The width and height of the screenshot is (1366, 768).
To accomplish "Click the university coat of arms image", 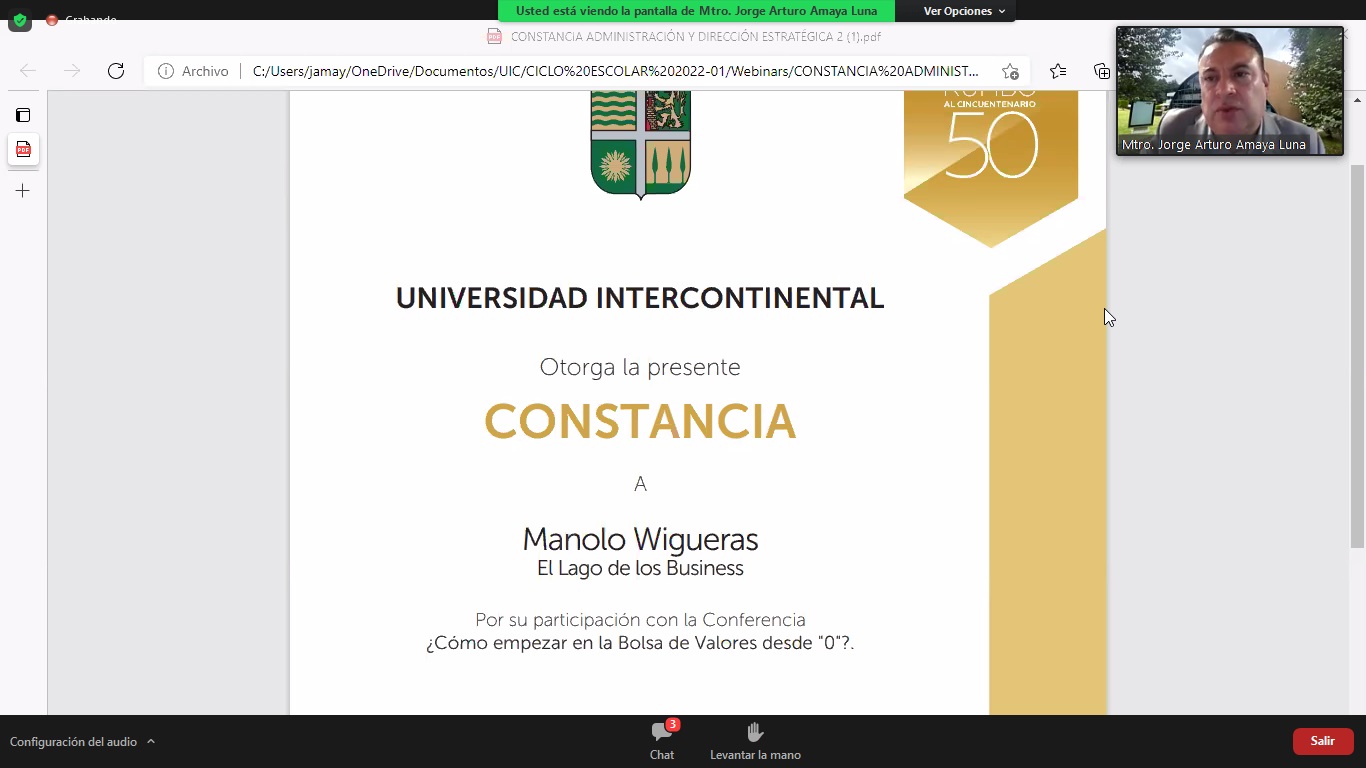I will 640,144.
